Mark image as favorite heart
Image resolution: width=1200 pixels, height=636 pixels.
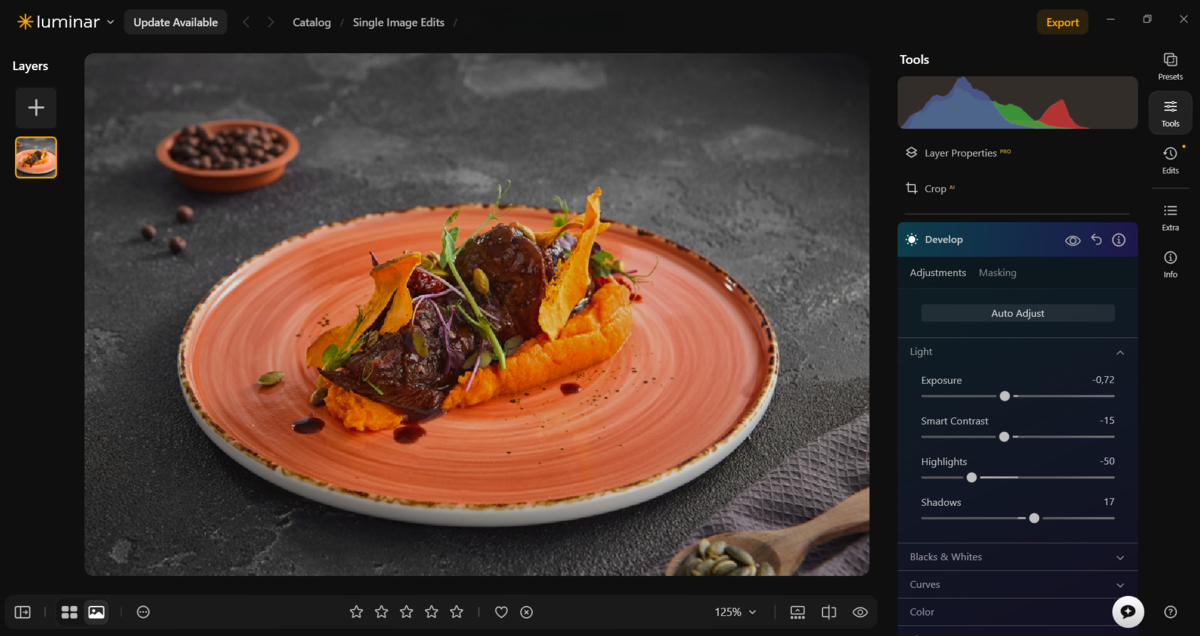point(502,612)
